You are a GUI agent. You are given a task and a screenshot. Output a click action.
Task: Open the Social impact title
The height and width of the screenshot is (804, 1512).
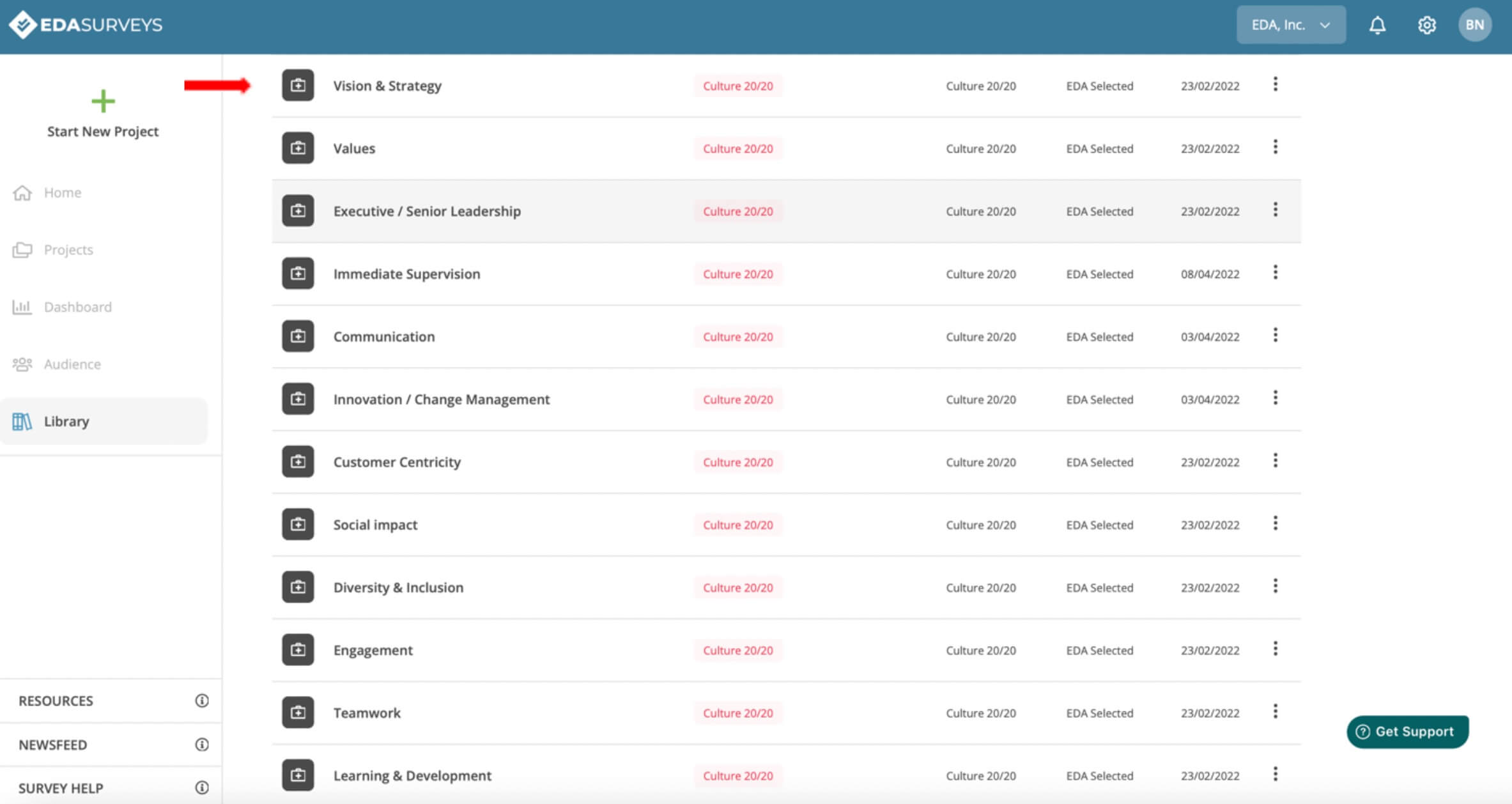point(375,524)
